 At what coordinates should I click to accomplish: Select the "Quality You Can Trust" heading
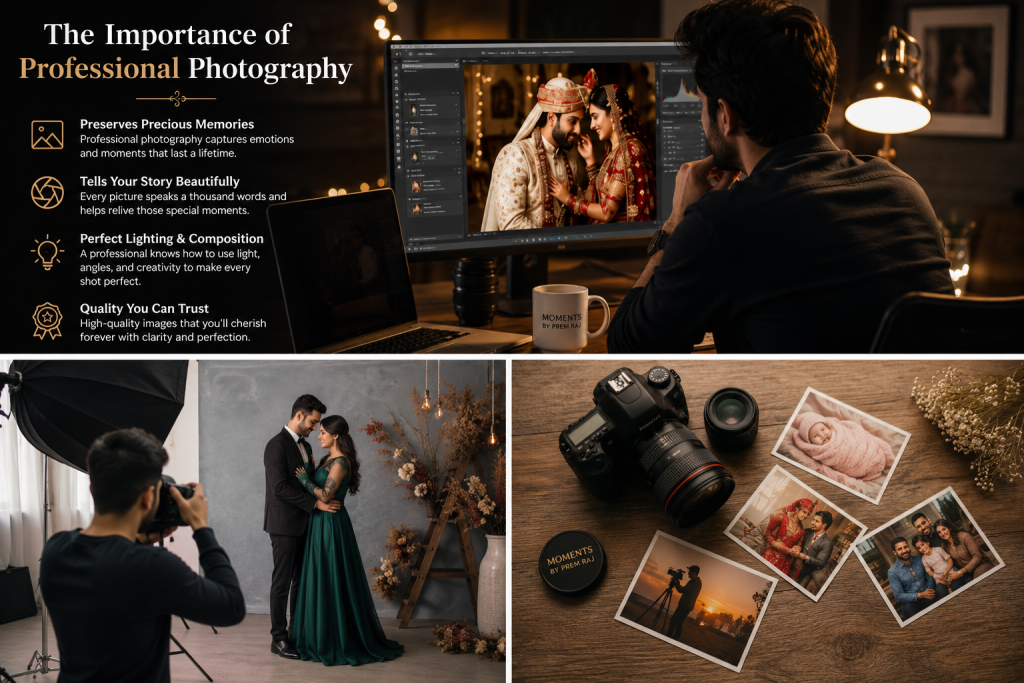144,308
